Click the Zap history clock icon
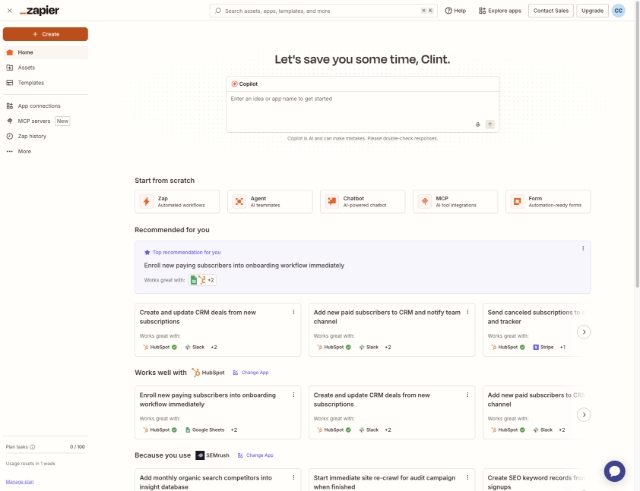640x491 pixels. click(10, 136)
